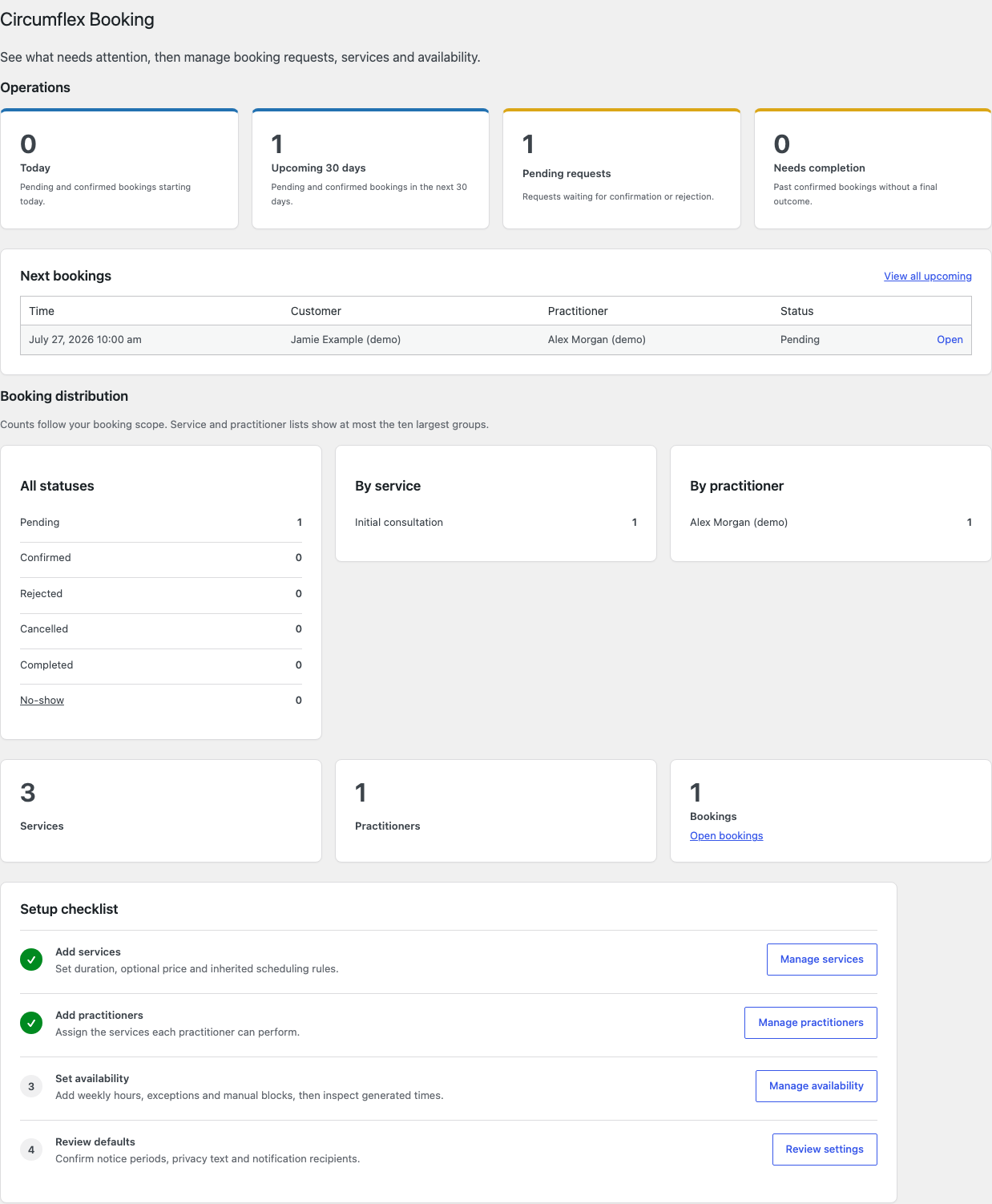Click the Circumflex Booking page title
The height and width of the screenshot is (1204, 992).
coord(77,20)
